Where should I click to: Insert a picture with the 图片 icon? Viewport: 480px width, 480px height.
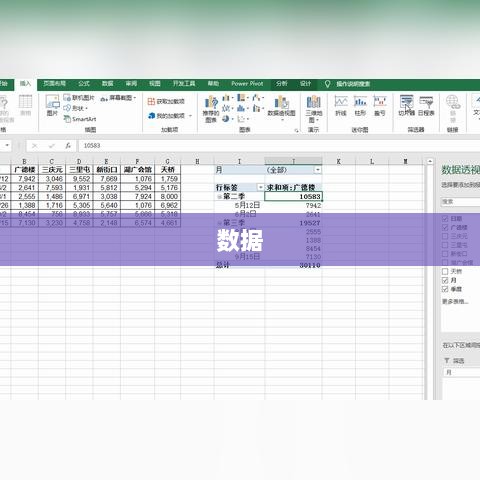coord(52,101)
